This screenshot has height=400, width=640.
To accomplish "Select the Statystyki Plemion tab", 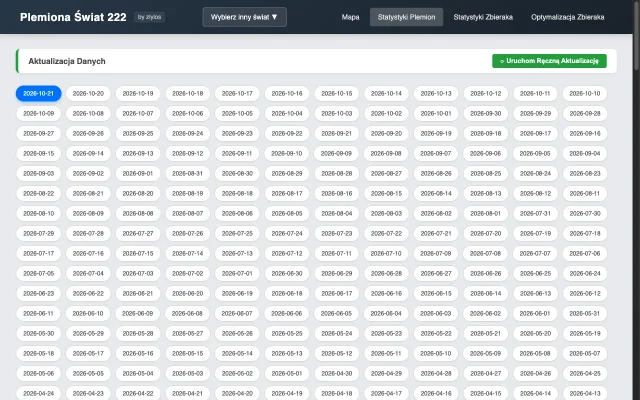I will (x=406, y=17).
